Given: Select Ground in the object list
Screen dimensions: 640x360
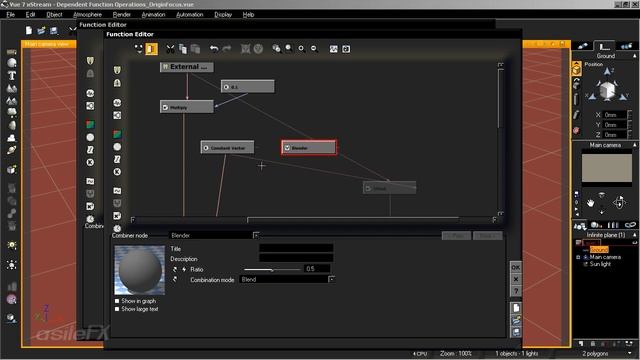Looking at the screenshot, I should 599,249.
